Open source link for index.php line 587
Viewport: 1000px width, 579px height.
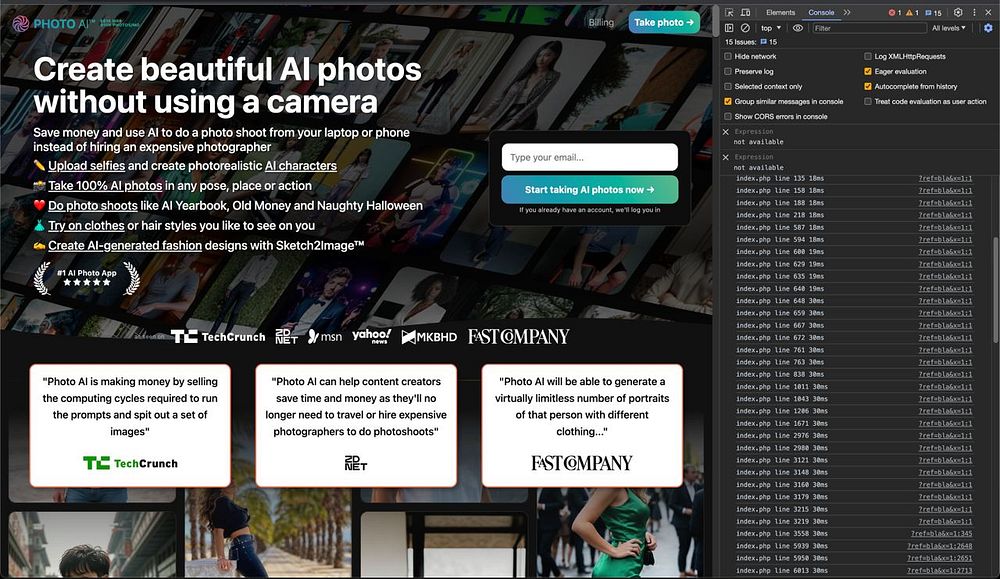945,227
